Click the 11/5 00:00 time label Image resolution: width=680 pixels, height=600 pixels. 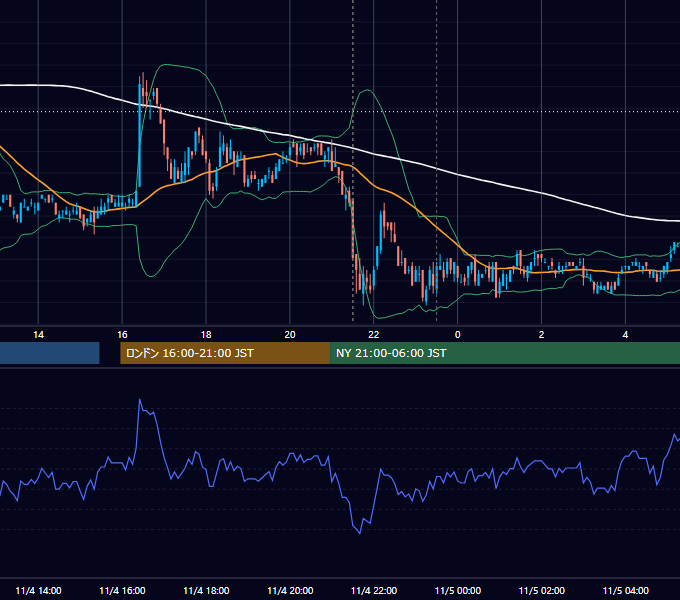click(458, 590)
